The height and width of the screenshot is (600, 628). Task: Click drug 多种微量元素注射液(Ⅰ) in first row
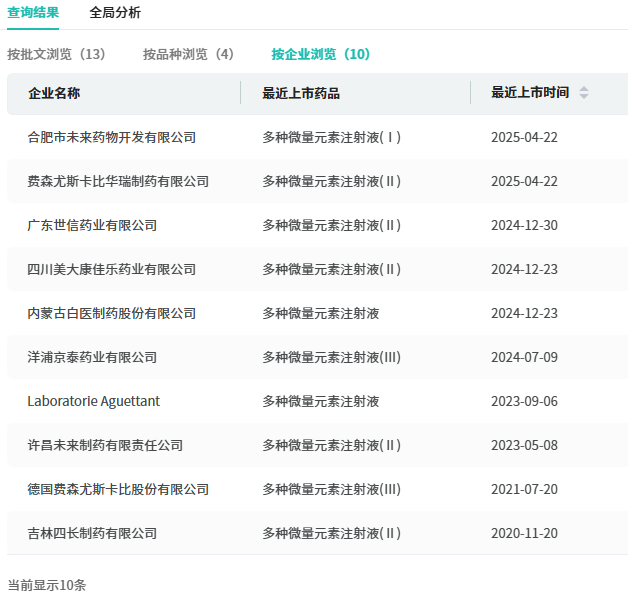click(332, 137)
